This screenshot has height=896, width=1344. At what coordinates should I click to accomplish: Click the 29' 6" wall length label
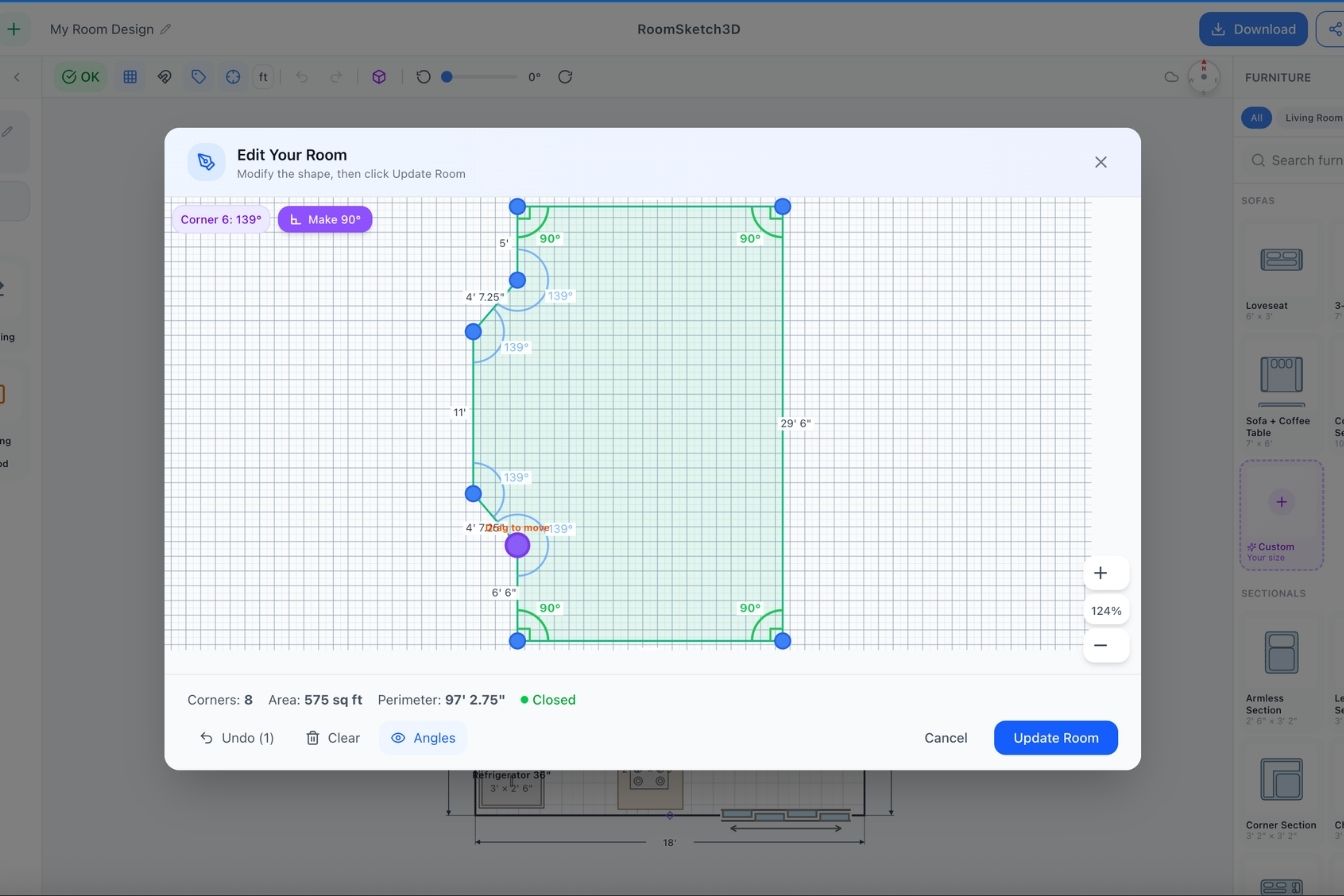[x=795, y=423]
